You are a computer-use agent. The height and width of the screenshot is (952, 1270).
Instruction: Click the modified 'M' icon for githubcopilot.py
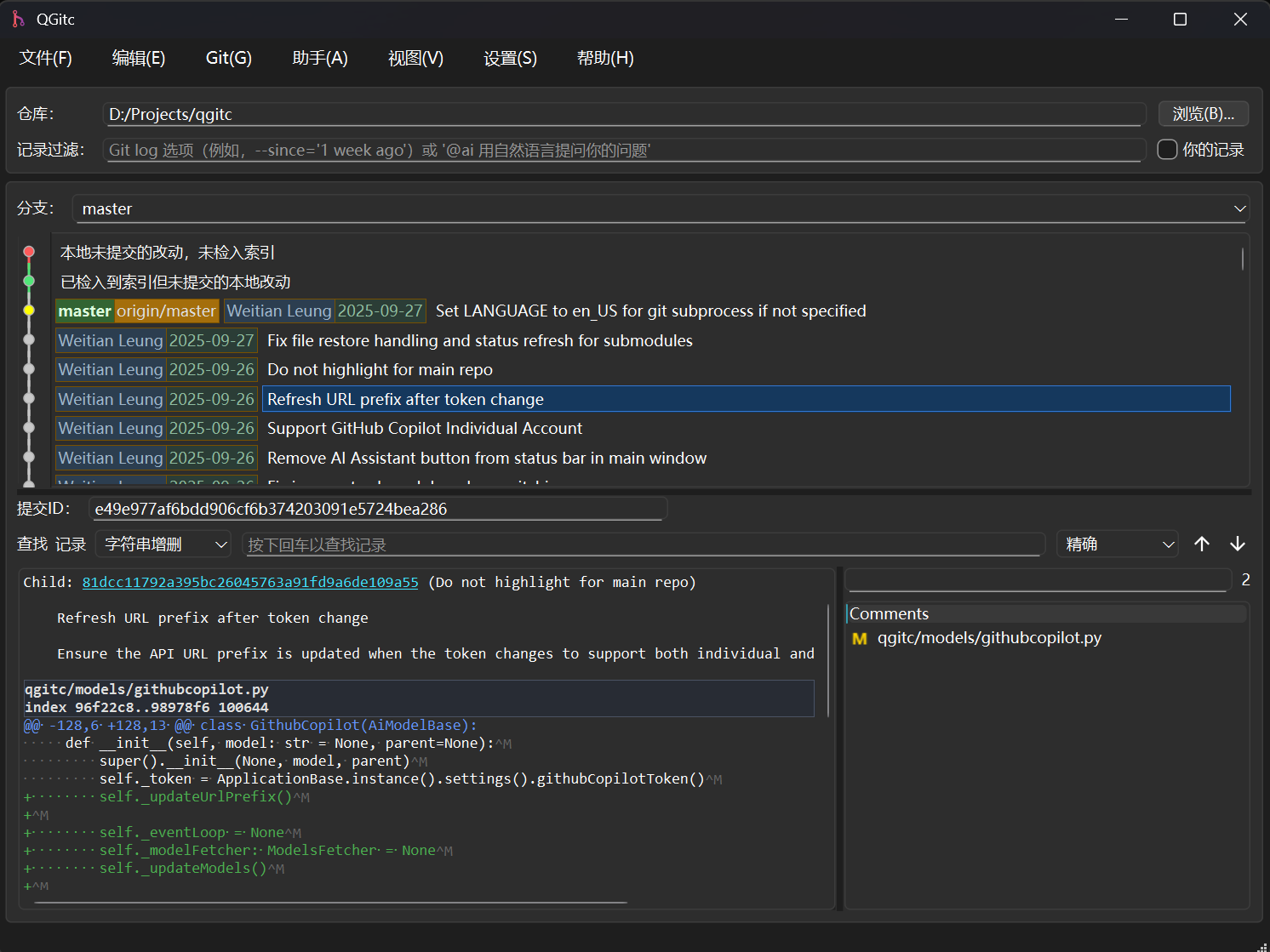click(x=859, y=638)
